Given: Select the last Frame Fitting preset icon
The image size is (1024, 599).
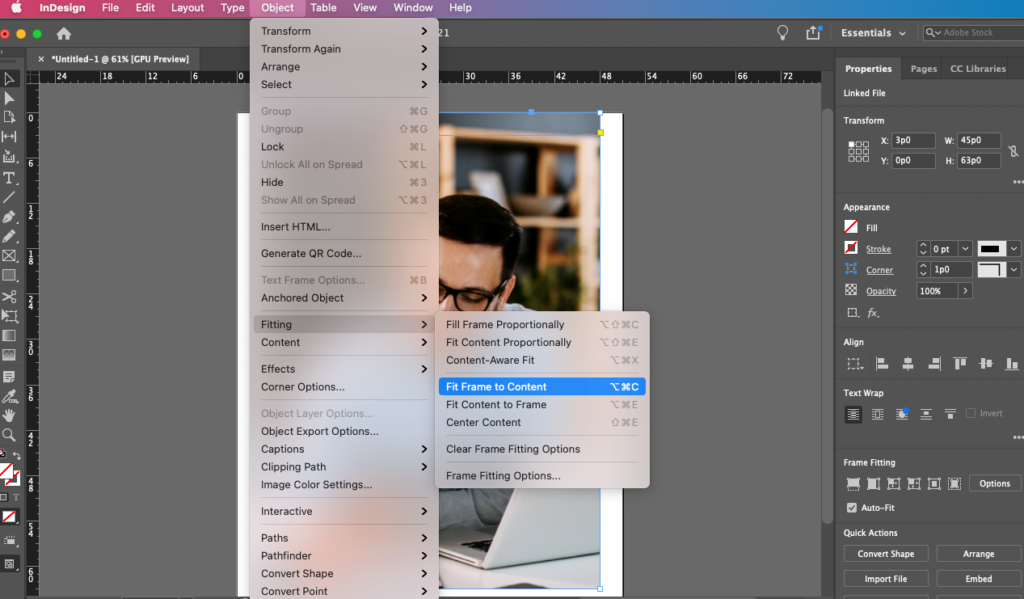Looking at the screenshot, I should [954, 484].
